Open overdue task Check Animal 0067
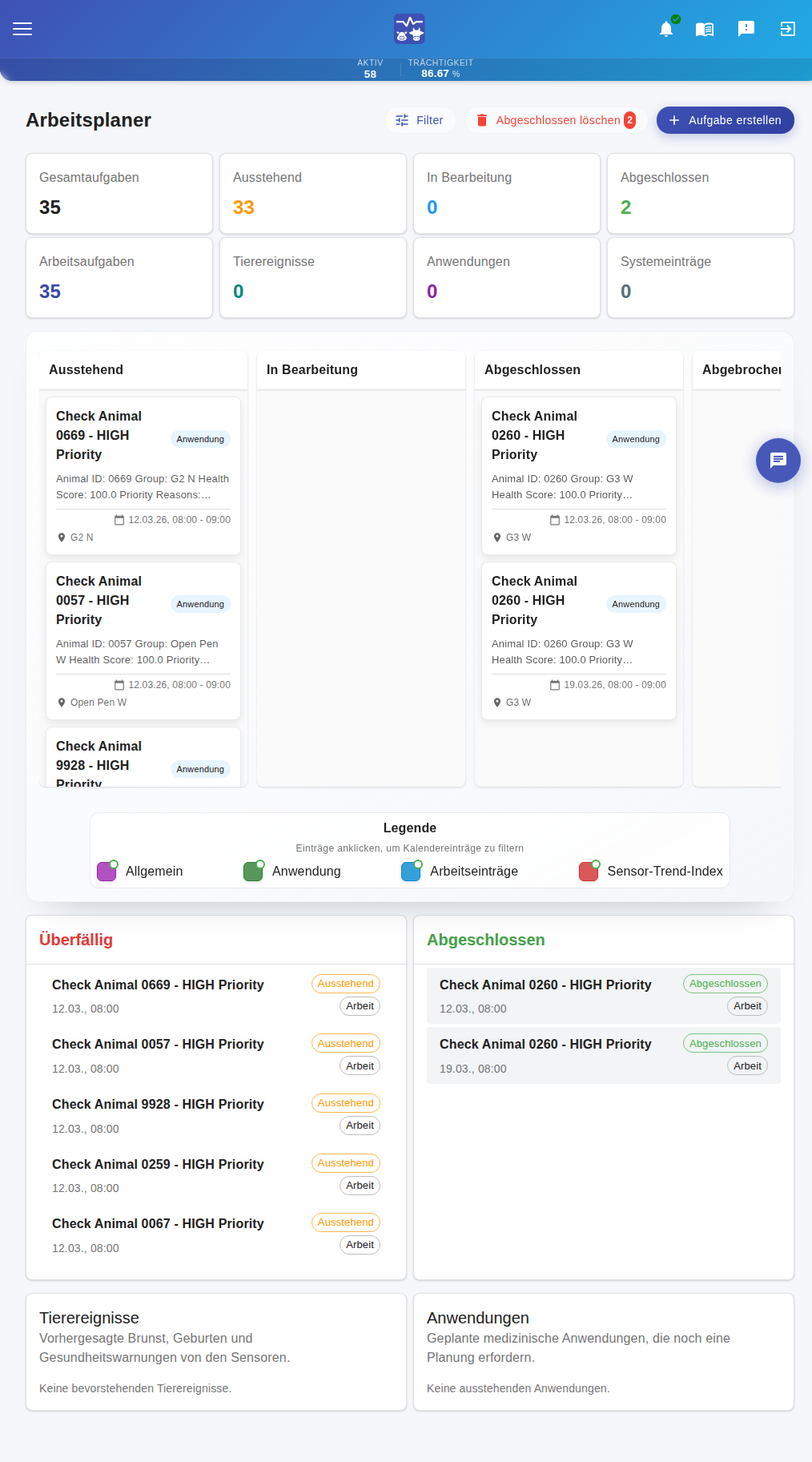The image size is (812, 1462). [x=216, y=1234]
